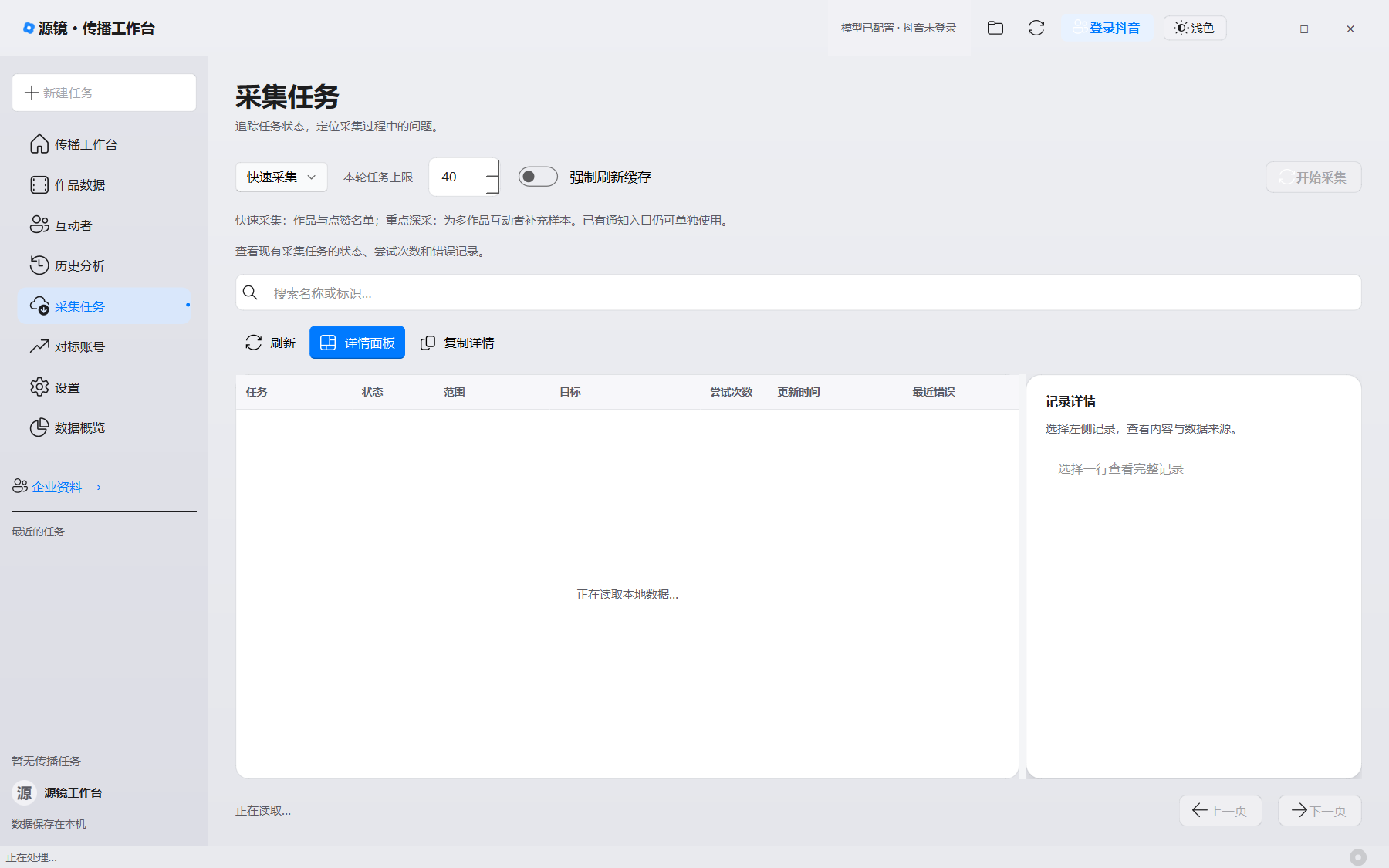Click the clock icon beside 历史分析
Screen dimensions: 1389x868
click(x=39, y=265)
